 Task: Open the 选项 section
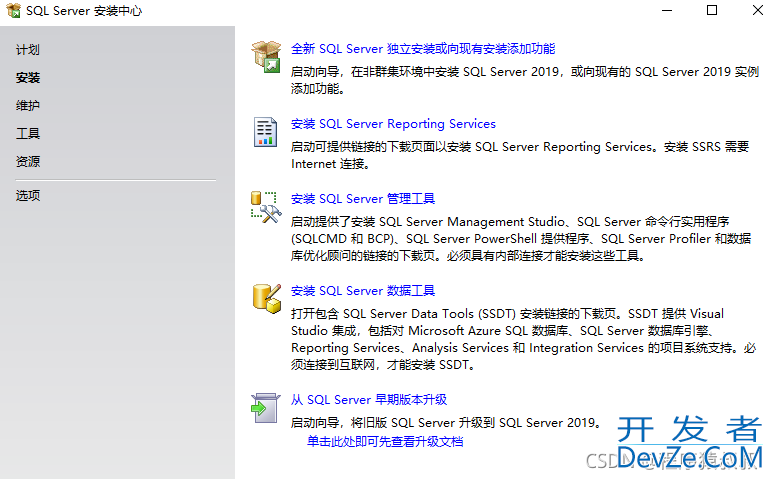click(x=28, y=196)
